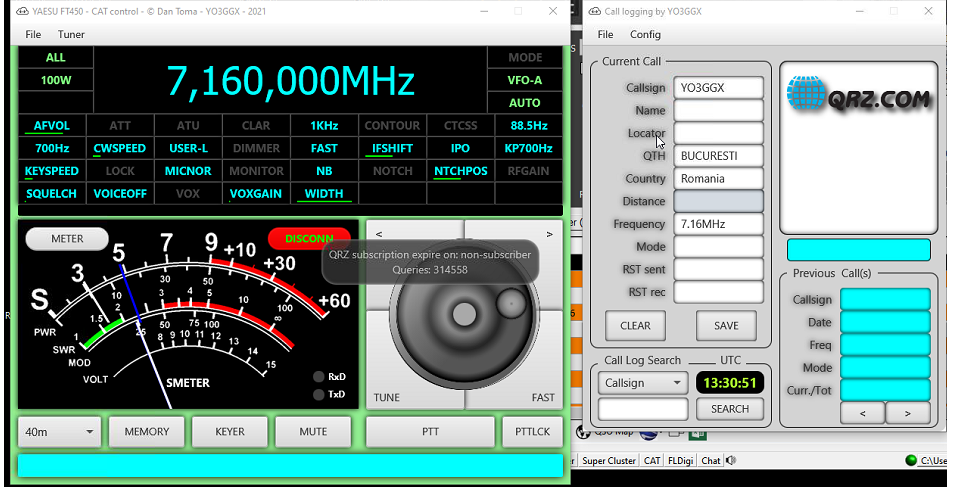Click the green status LED beside the C:\Use path
The image size is (954, 488).
click(x=910, y=461)
